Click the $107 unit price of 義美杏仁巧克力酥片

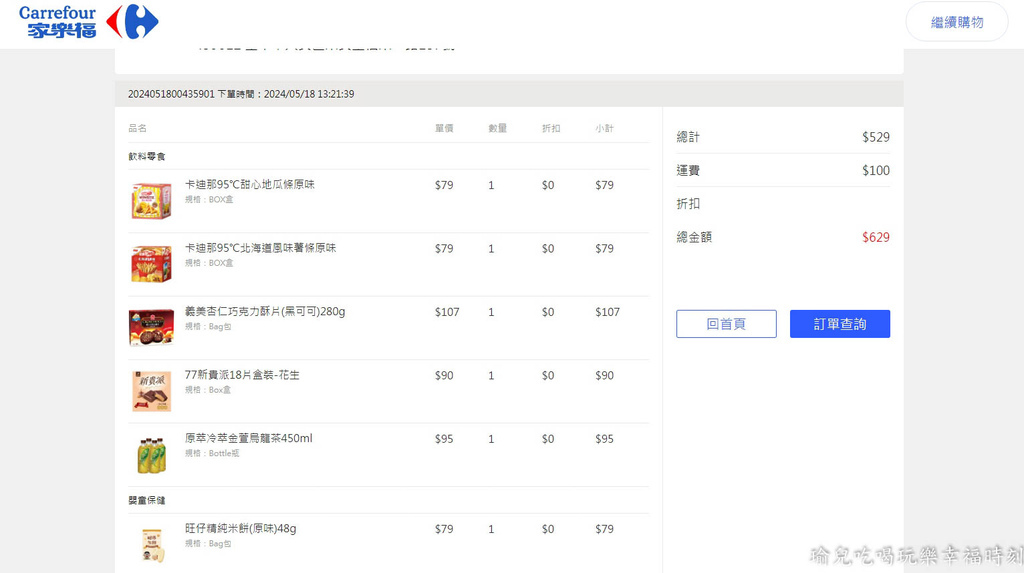447,312
